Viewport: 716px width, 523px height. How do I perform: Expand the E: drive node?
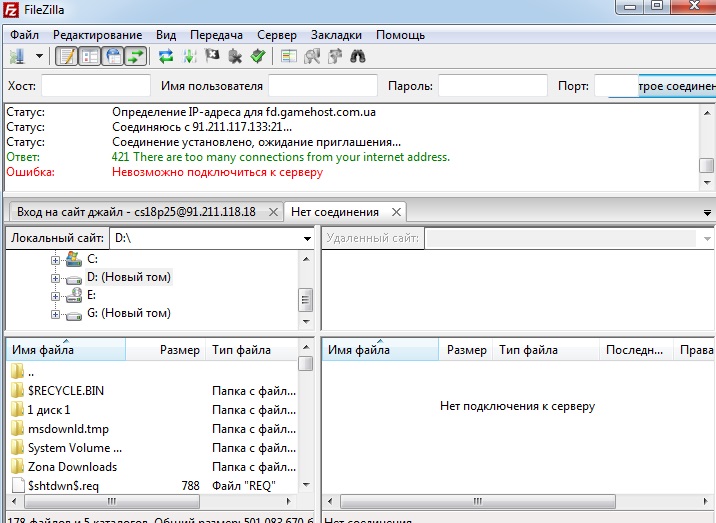(55, 296)
